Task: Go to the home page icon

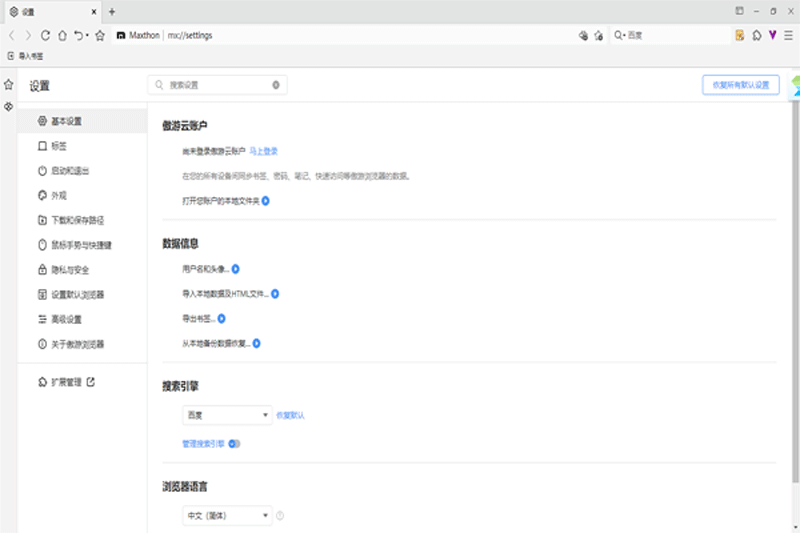Action: pyautogui.click(x=62, y=35)
